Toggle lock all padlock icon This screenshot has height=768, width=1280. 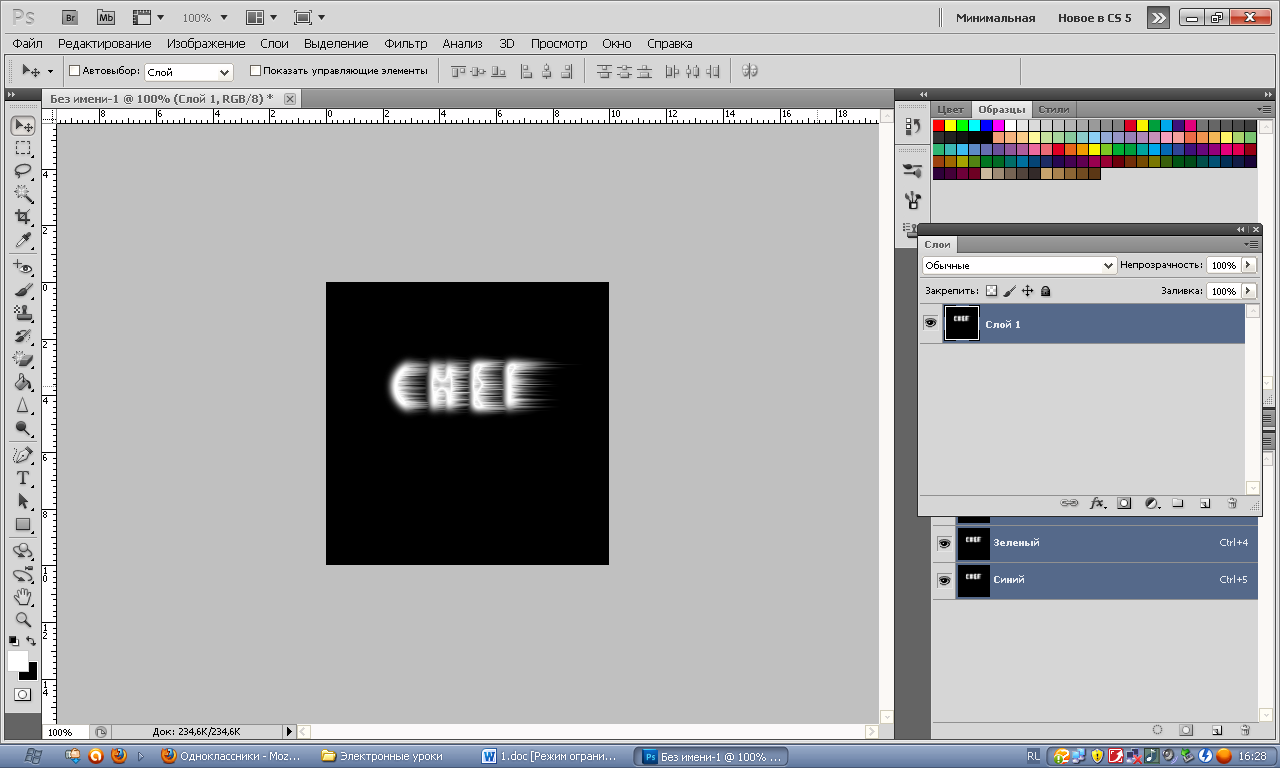pos(1045,291)
